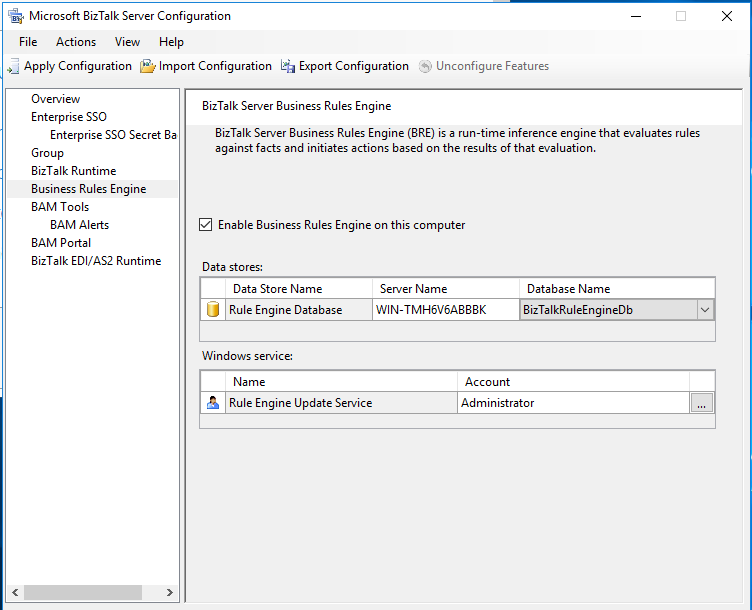The image size is (752, 610).
Task: Click the tree horizontal scrollbar thumb
Action: 83,592
